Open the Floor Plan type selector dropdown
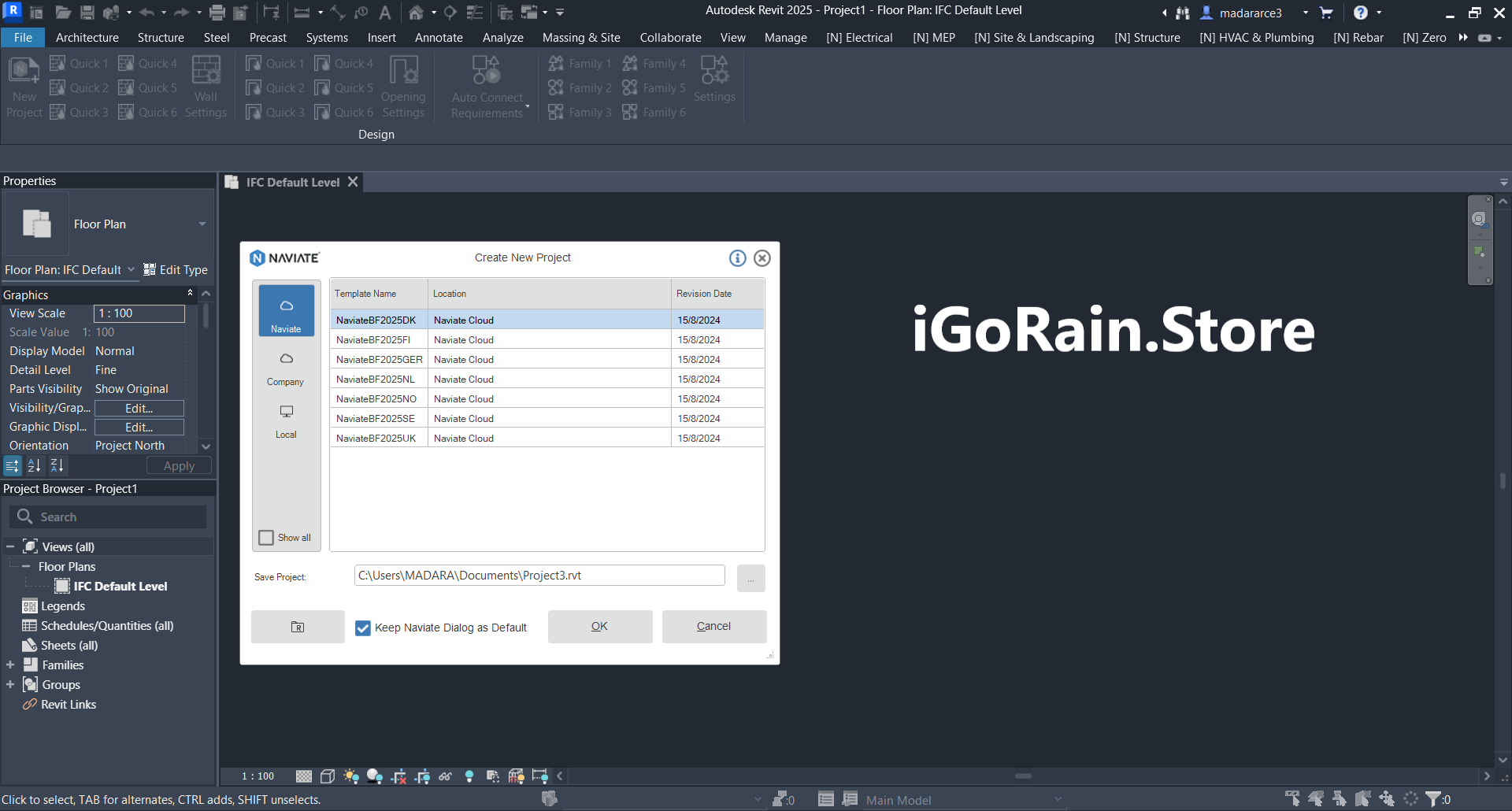Viewport: 1512px width, 811px height. 202,224
